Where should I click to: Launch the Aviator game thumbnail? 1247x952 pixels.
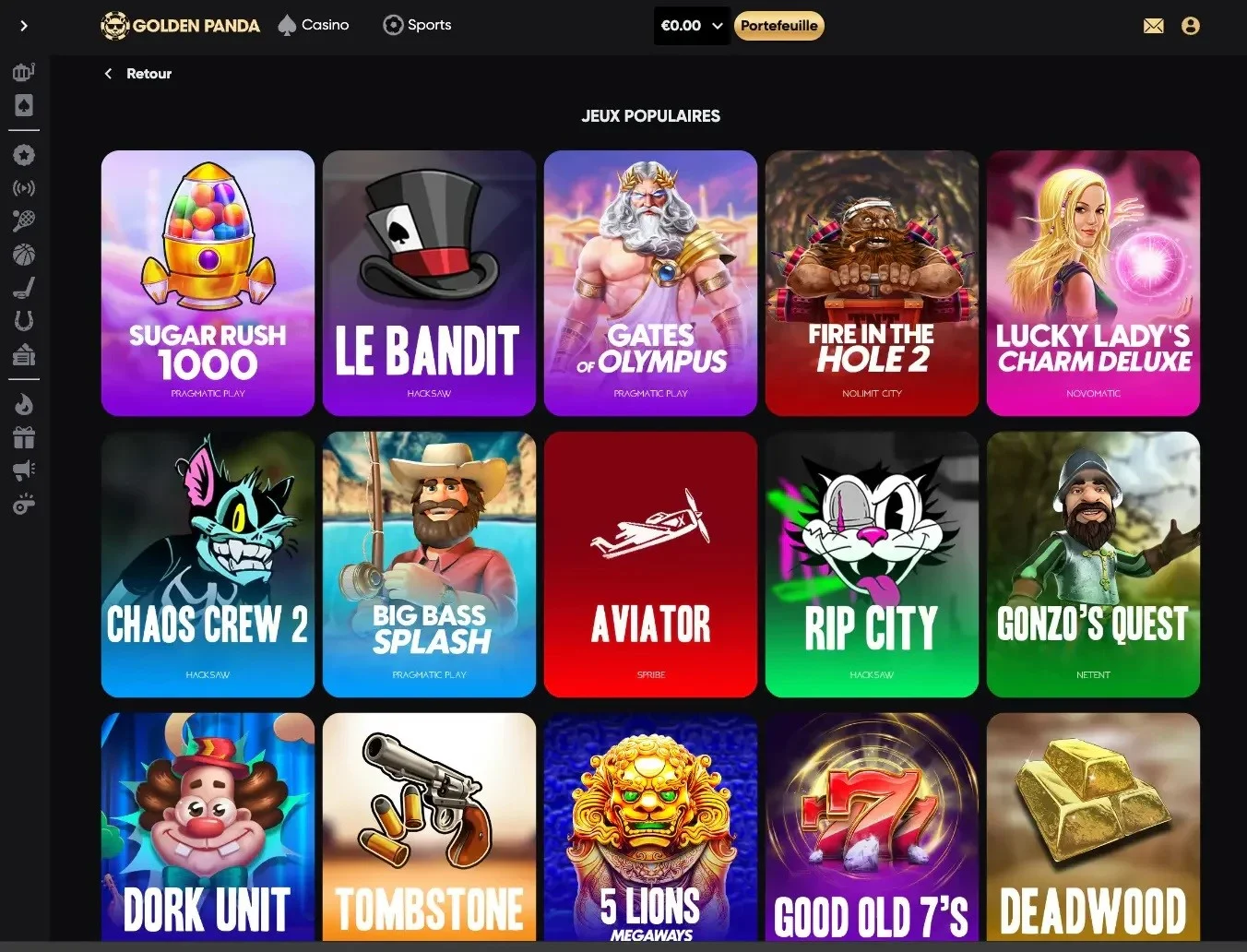click(650, 565)
